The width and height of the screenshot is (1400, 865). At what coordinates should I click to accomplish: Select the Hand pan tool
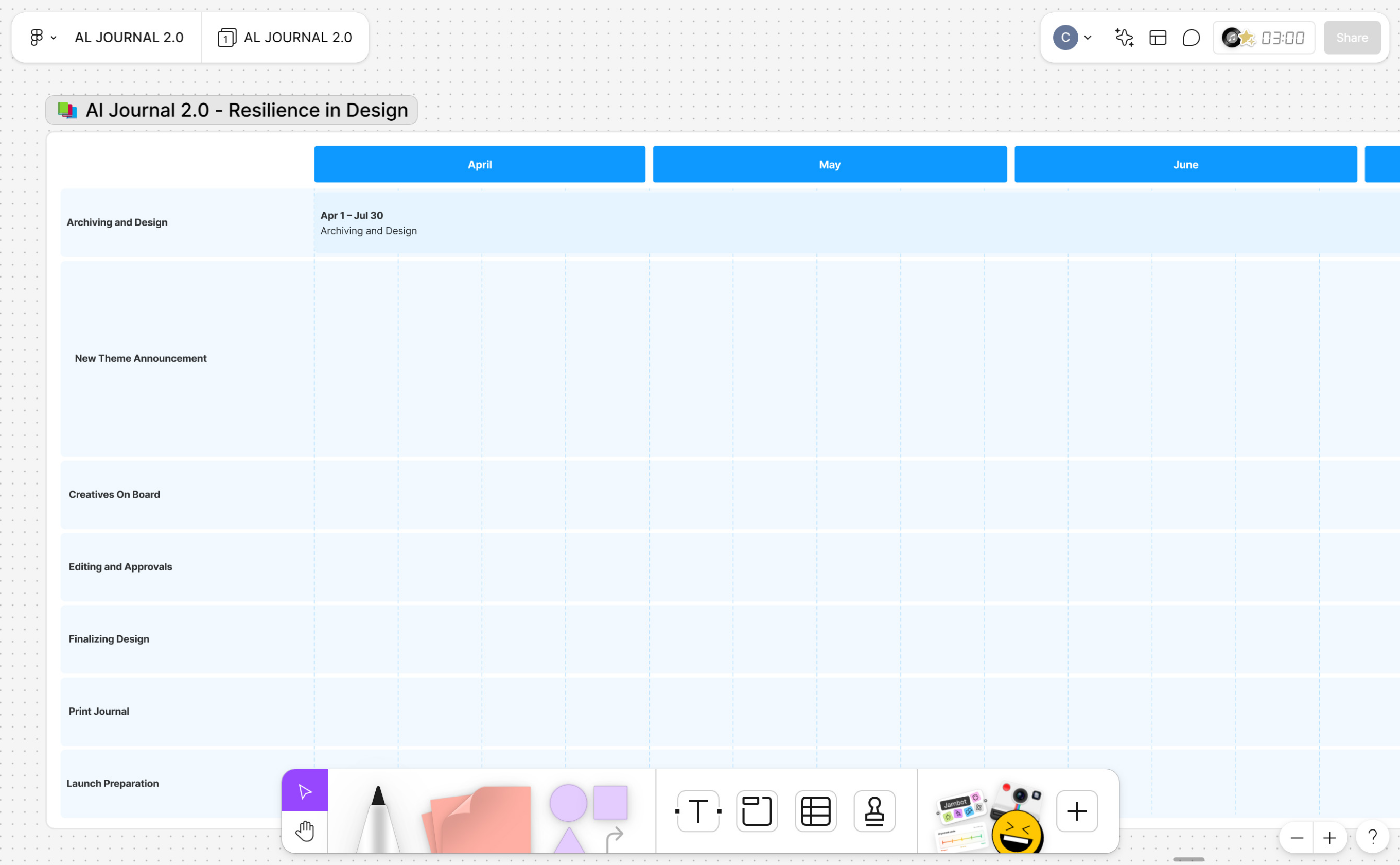click(304, 831)
